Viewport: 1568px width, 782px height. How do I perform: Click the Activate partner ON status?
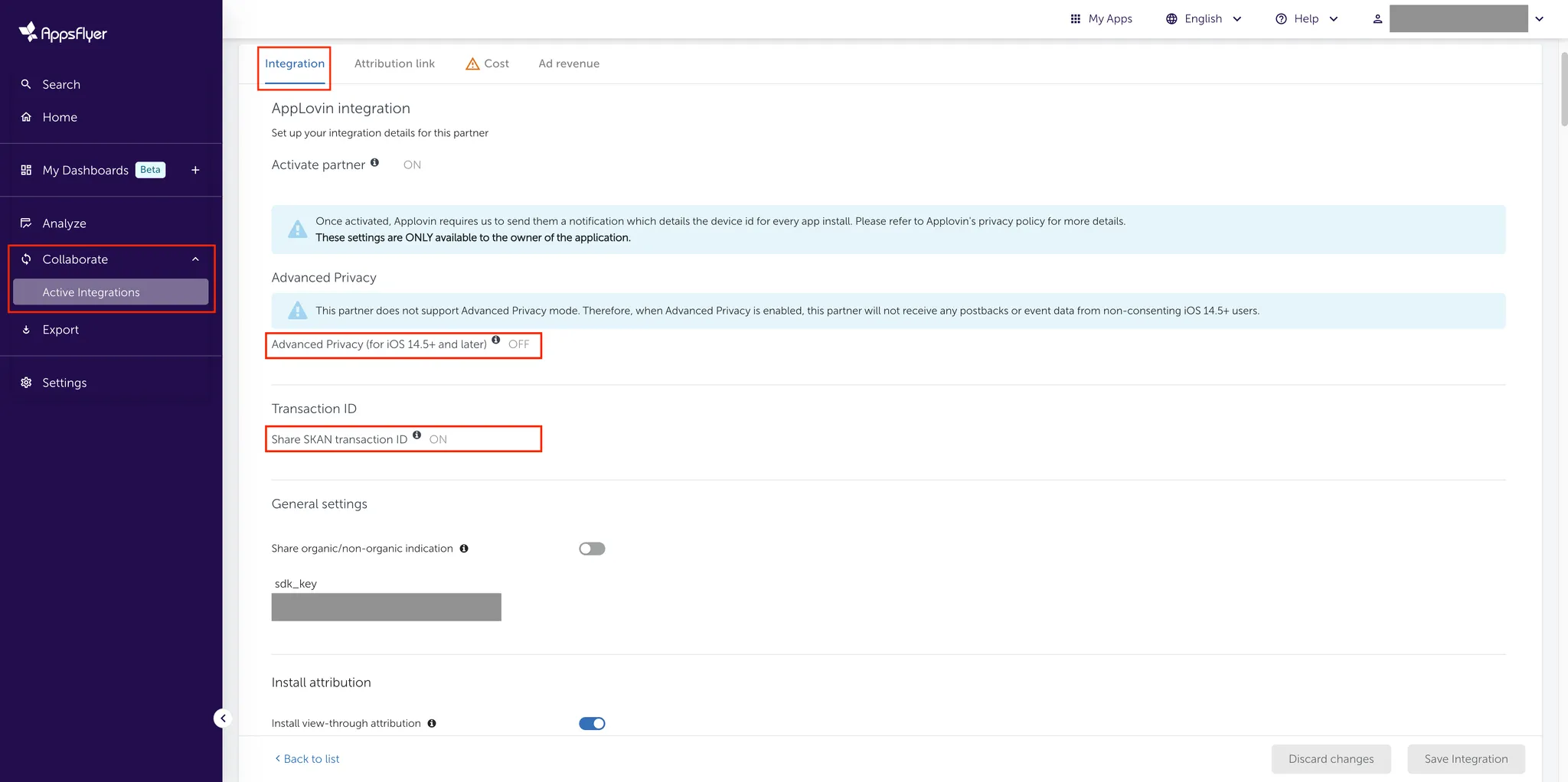pyautogui.click(x=412, y=165)
